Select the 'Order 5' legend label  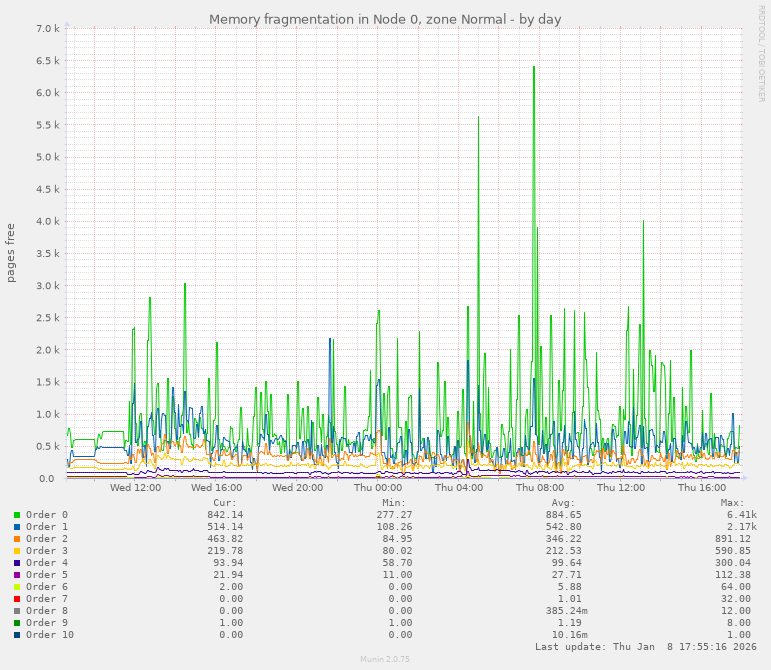click(x=47, y=575)
